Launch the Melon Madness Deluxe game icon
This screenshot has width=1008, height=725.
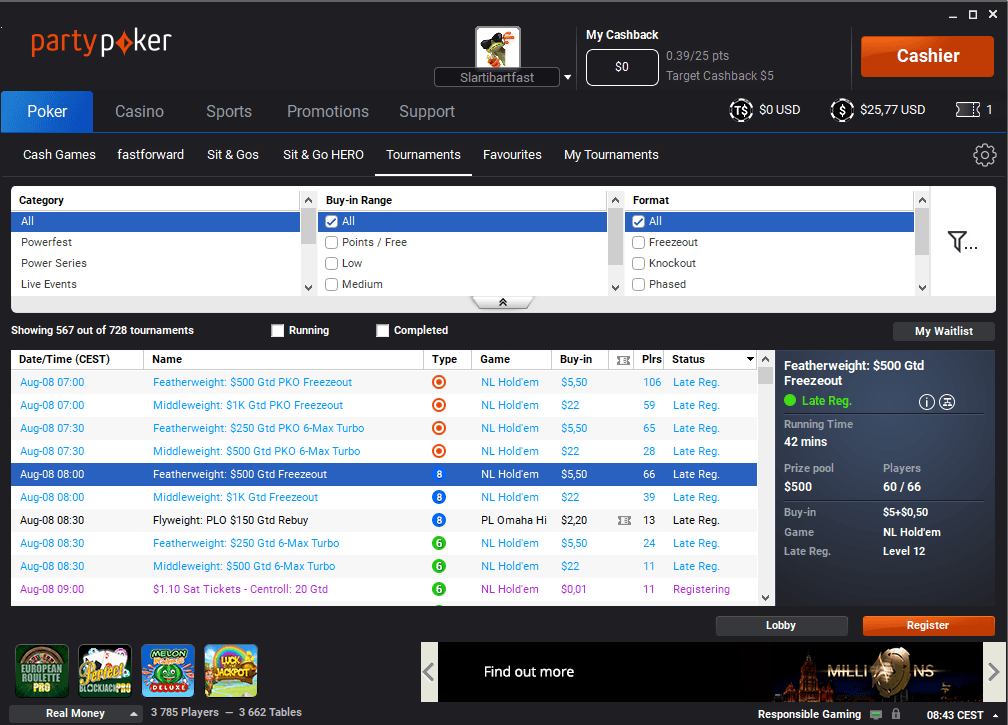pyautogui.click(x=168, y=671)
